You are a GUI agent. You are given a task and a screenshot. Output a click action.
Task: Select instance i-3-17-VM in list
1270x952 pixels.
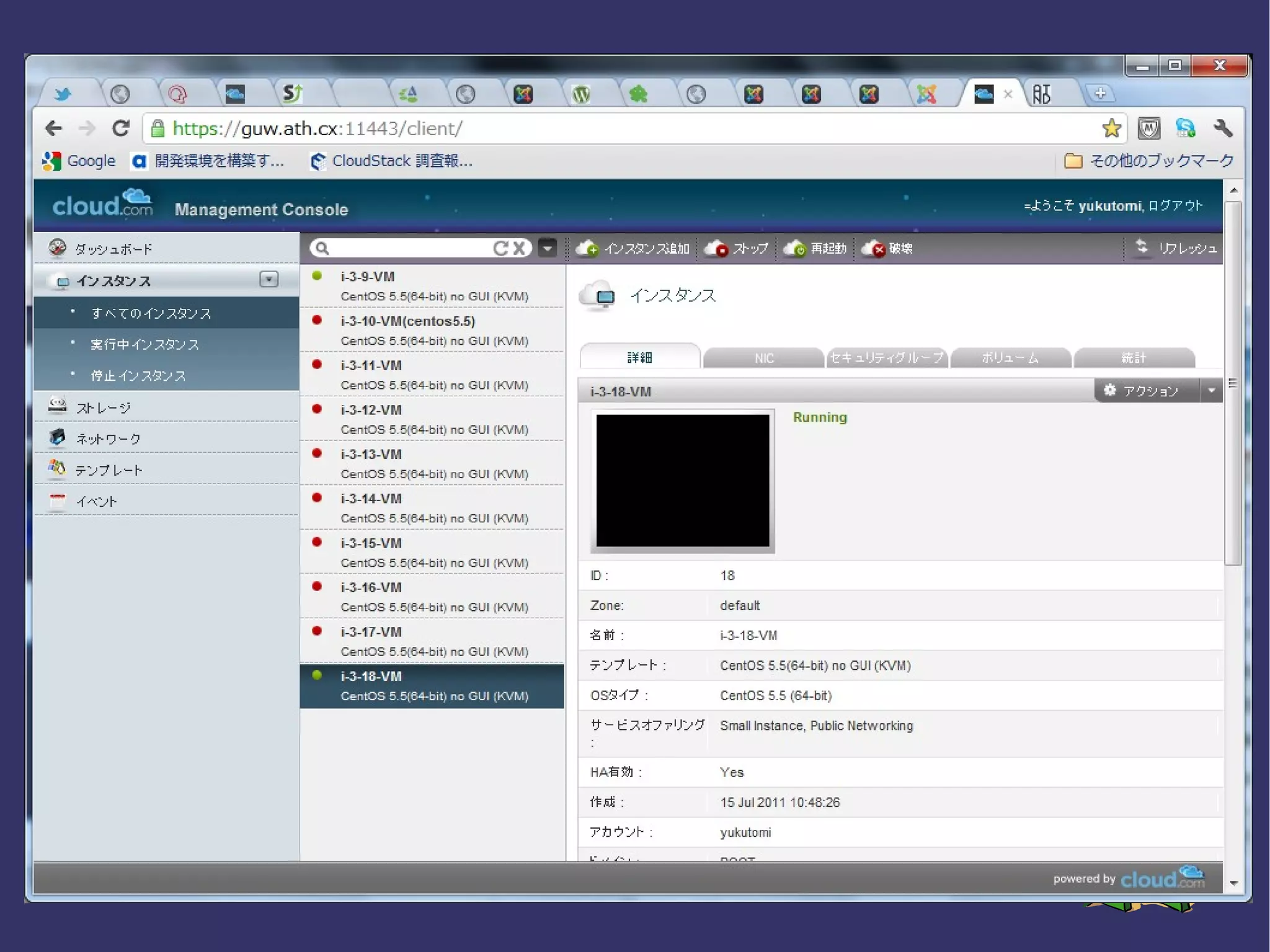point(432,641)
